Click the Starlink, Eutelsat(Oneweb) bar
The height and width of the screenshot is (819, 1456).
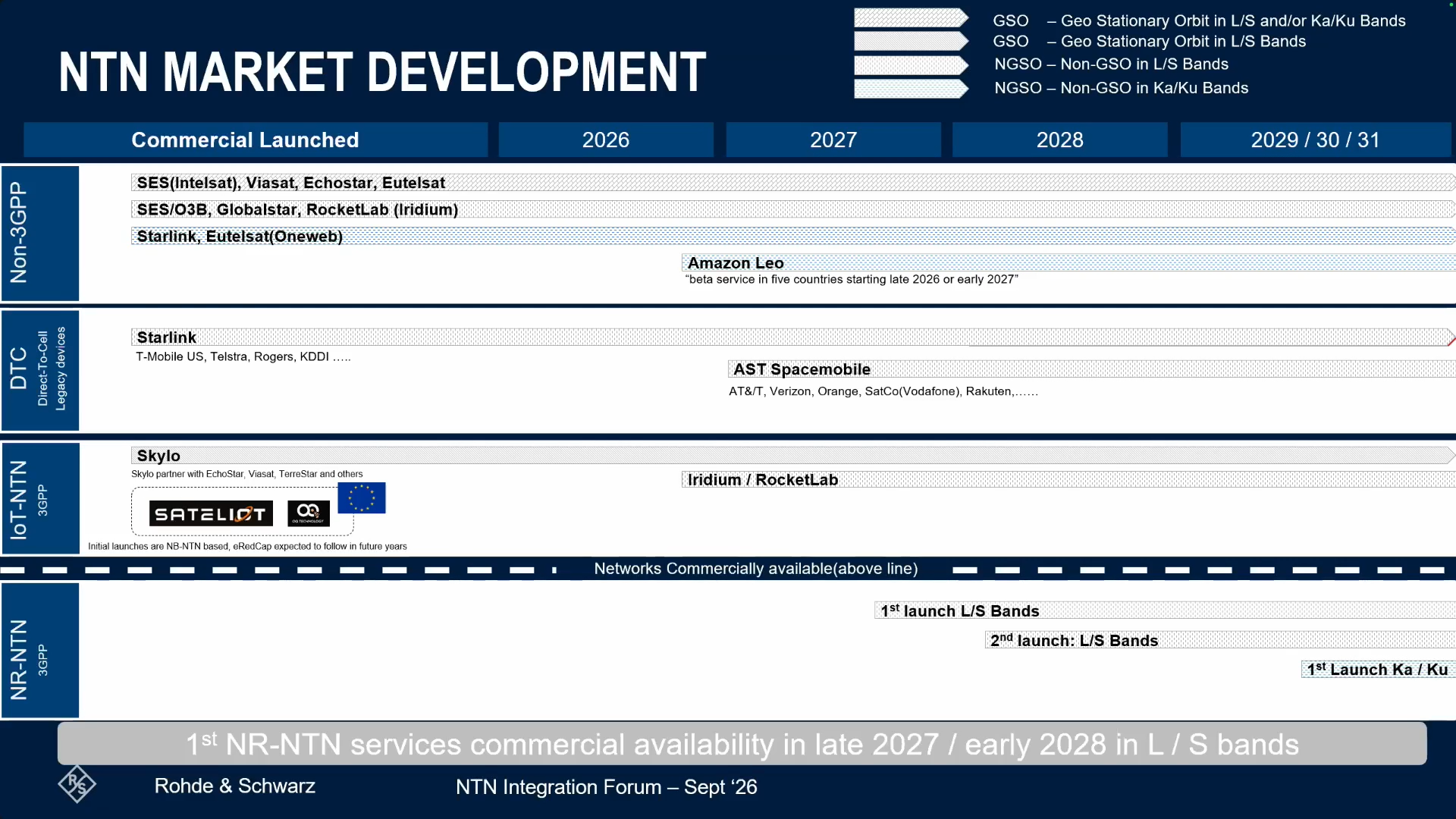[x=793, y=236]
